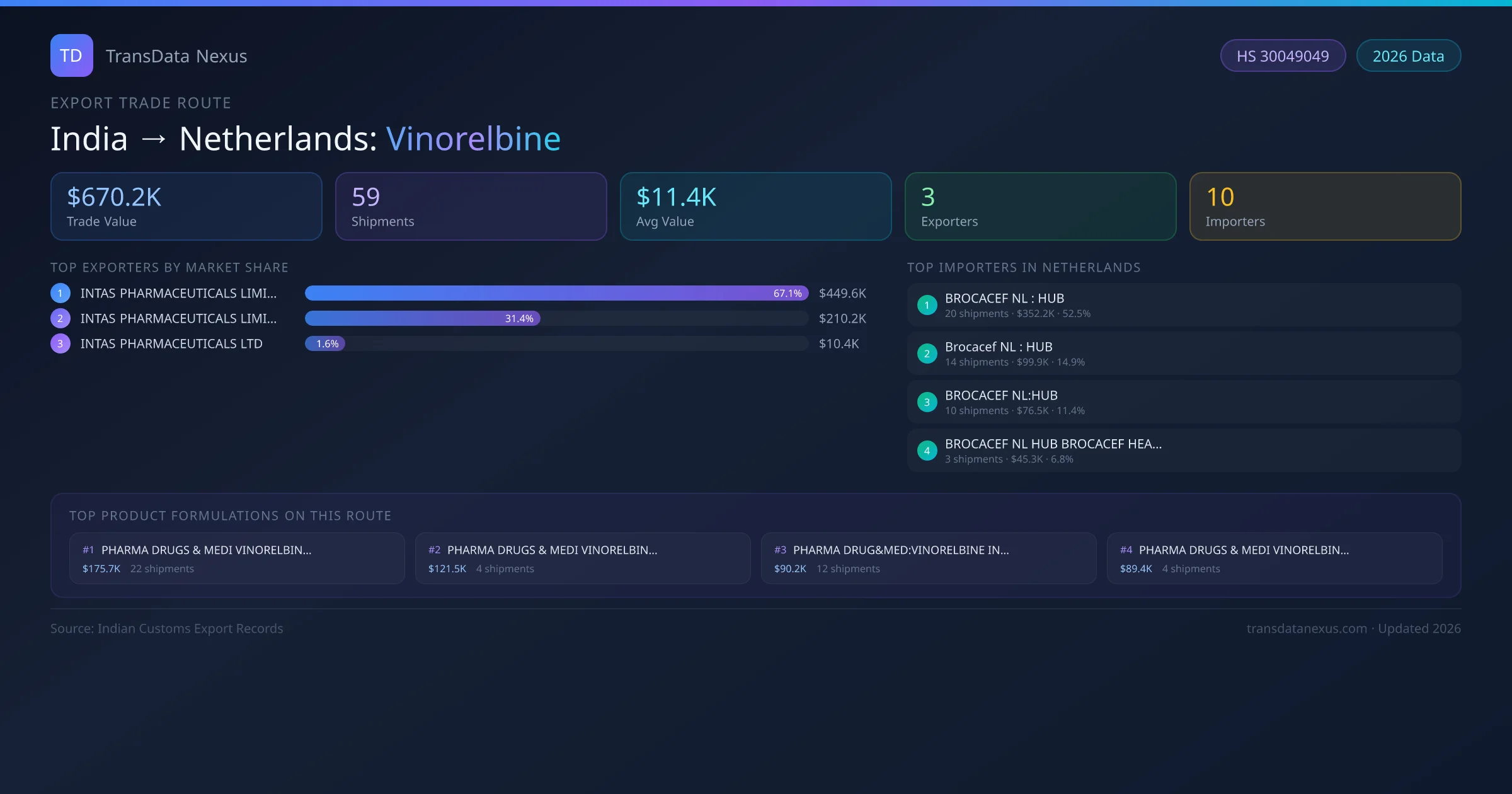1512x794 pixels.
Task: Open the 59 Shipments card
Action: (x=471, y=206)
